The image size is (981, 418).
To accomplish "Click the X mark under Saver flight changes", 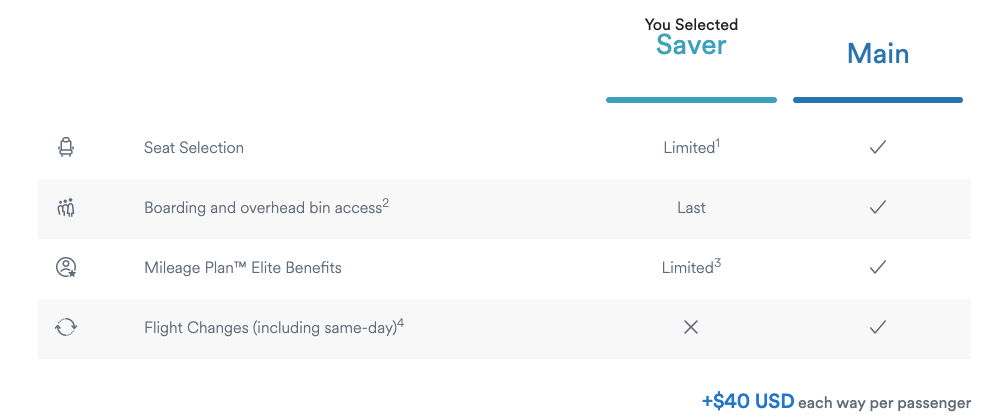I will coord(690,328).
